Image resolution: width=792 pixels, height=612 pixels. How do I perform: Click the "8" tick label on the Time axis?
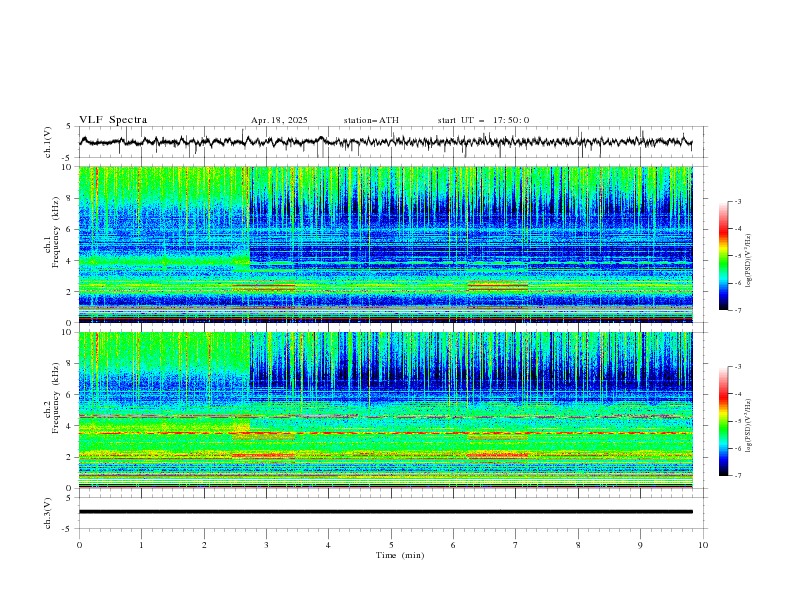pyautogui.click(x=578, y=545)
